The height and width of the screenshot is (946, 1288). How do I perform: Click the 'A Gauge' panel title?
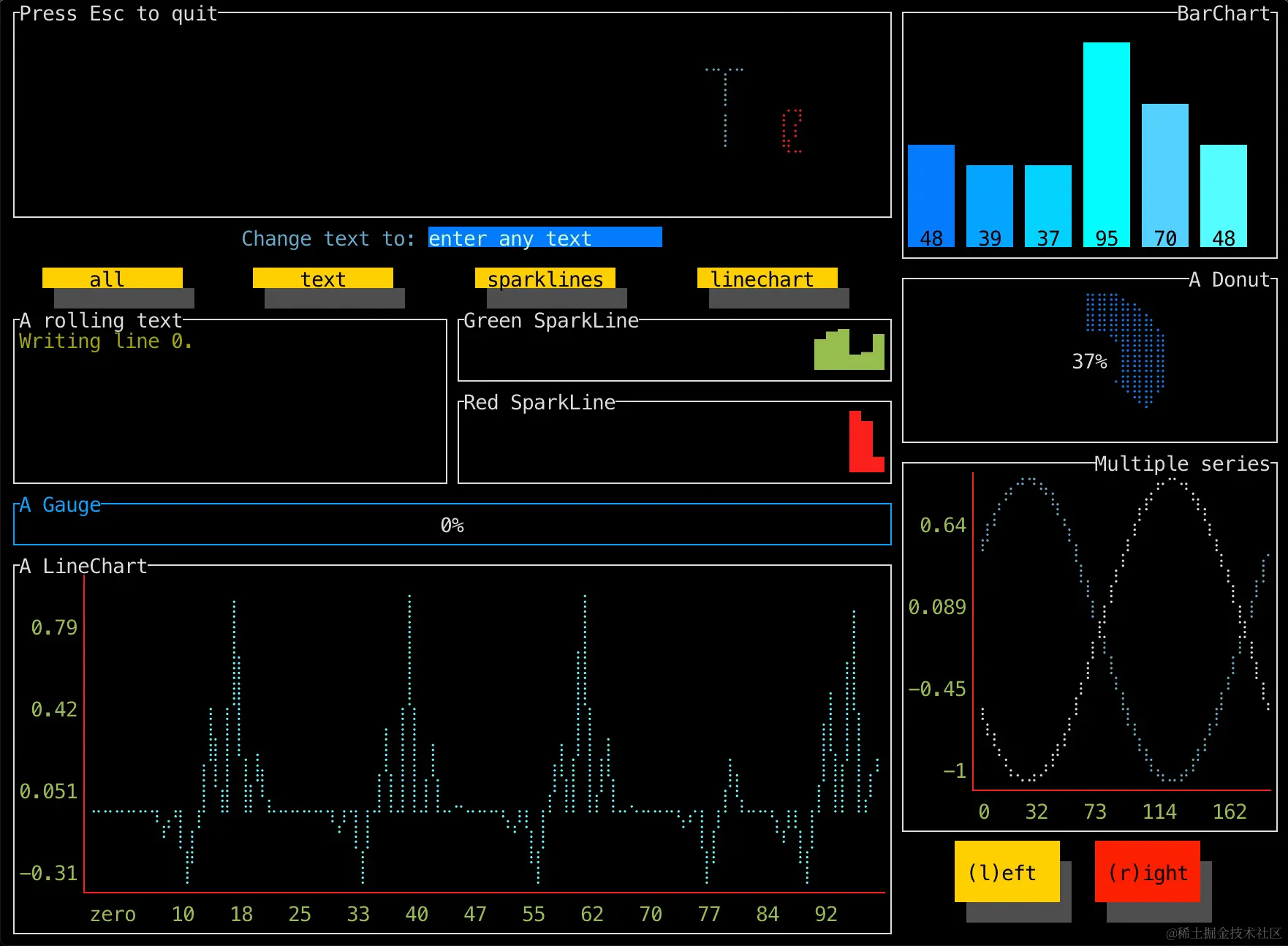(60, 504)
